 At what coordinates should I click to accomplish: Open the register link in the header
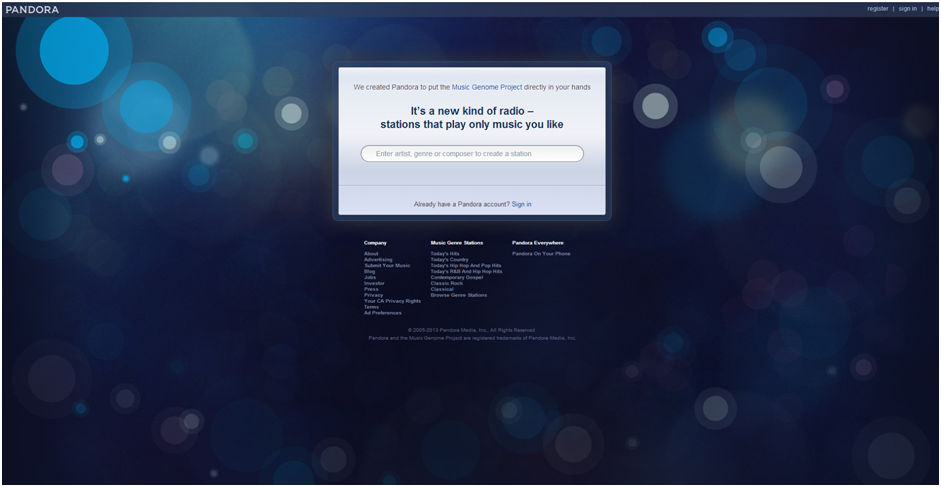click(877, 9)
